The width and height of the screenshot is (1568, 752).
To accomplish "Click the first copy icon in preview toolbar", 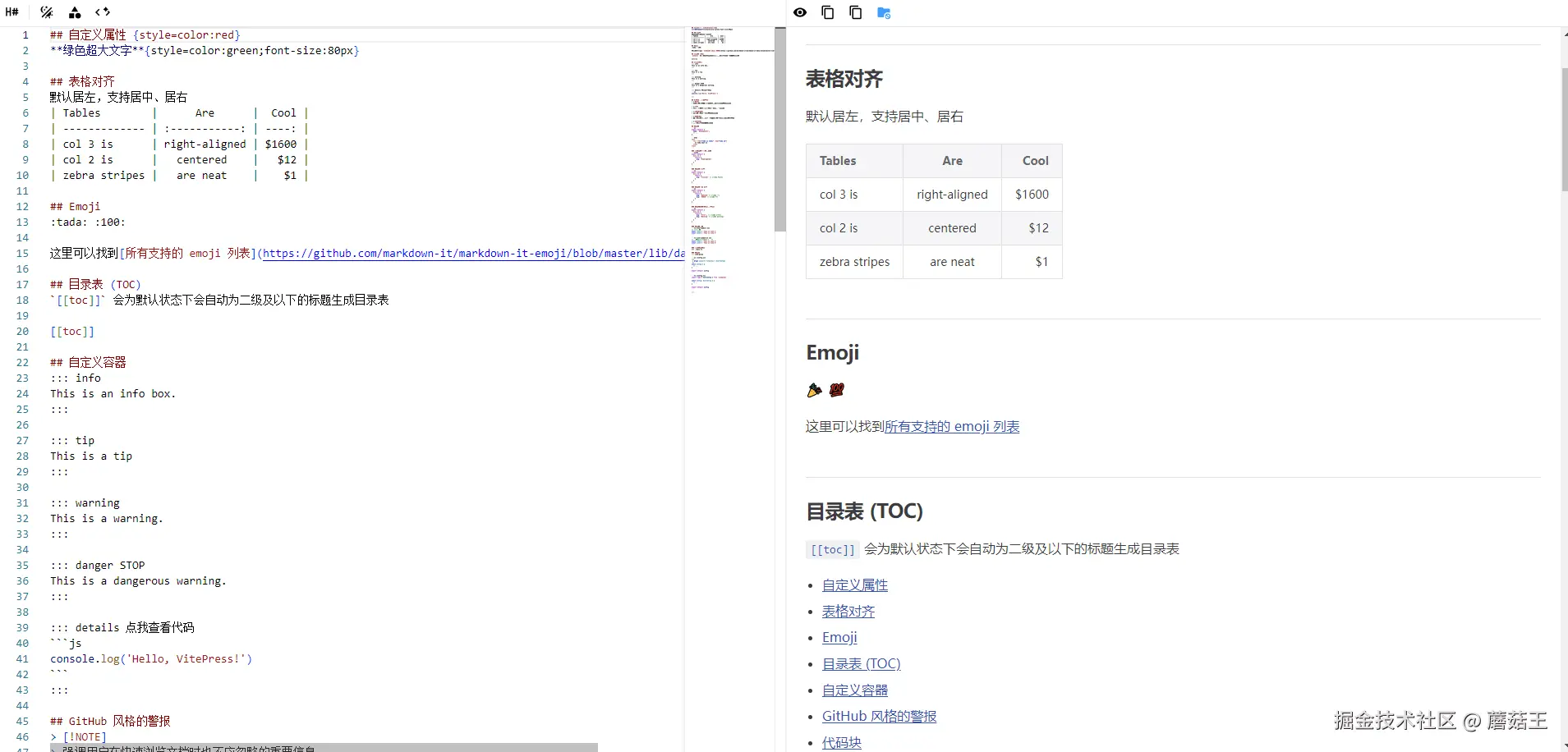I will pyautogui.click(x=828, y=12).
